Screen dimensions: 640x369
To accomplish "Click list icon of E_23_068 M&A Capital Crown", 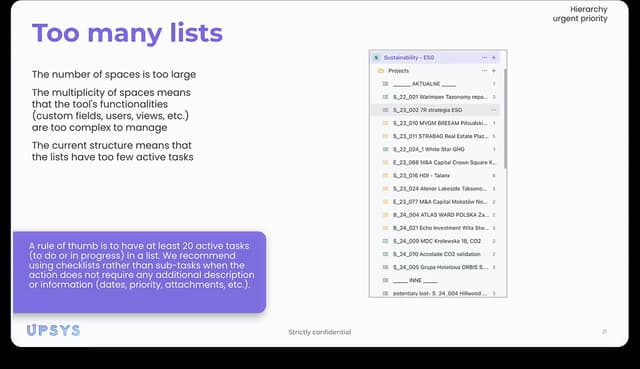I will pyautogui.click(x=385, y=162).
